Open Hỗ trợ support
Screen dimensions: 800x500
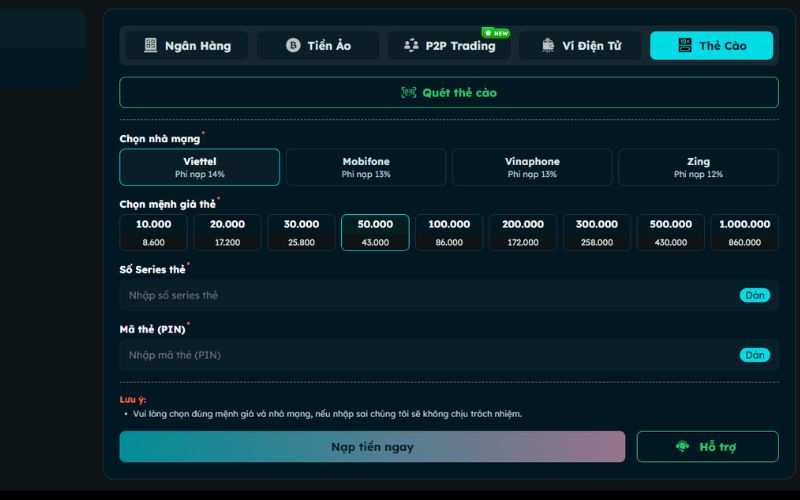coord(708,446)
